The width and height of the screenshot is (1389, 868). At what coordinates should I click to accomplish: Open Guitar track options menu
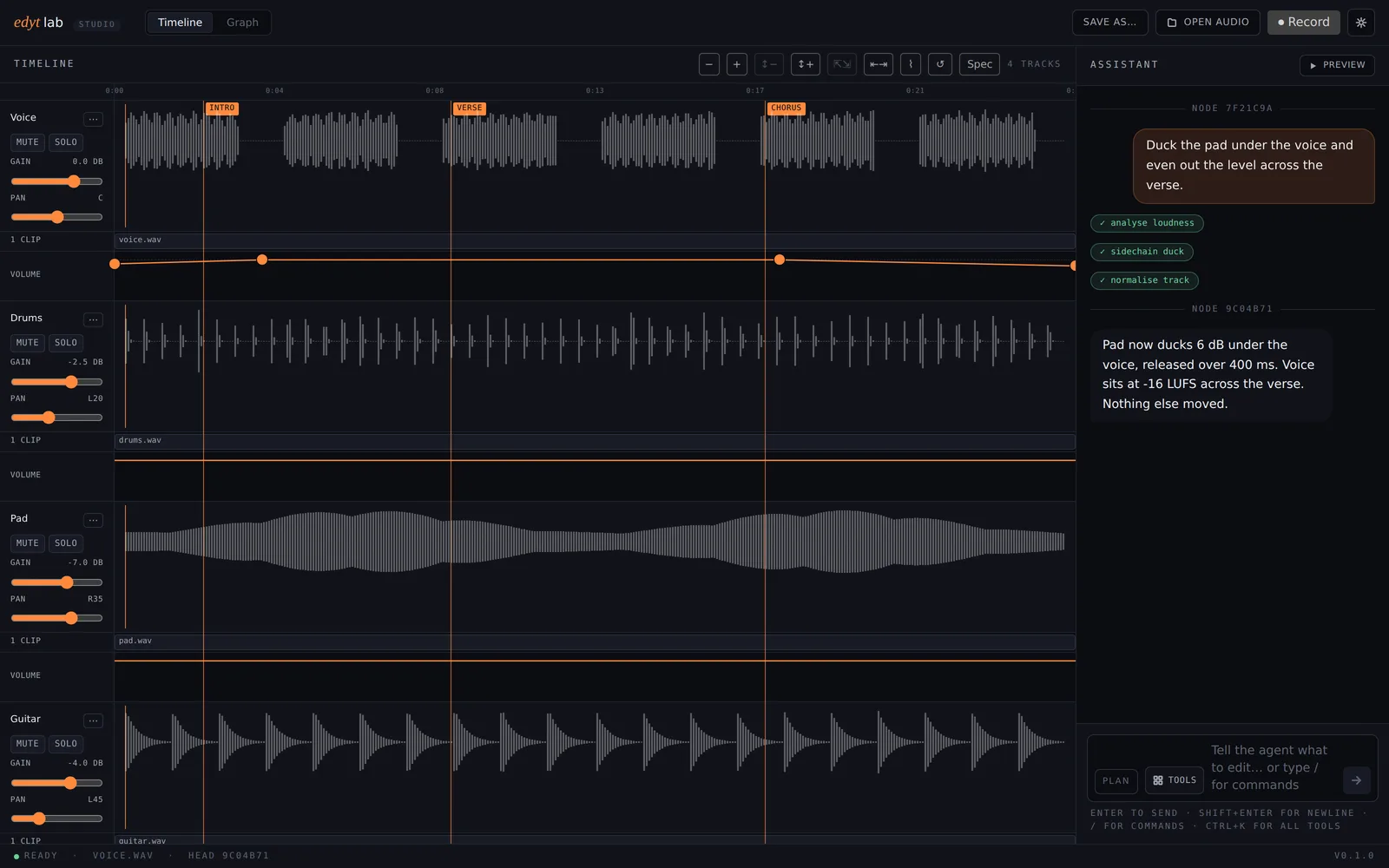pyautogui.click(x=93, y=720)
